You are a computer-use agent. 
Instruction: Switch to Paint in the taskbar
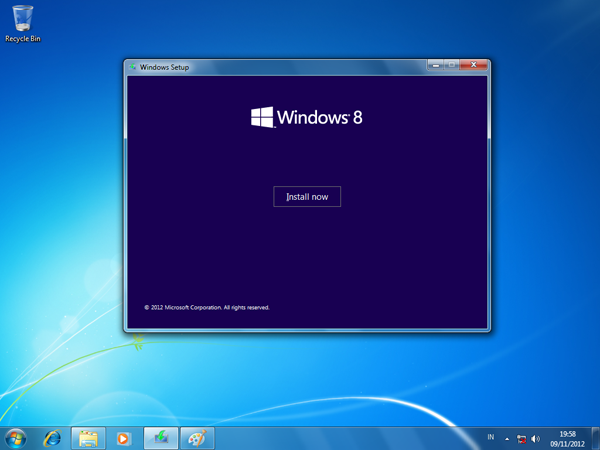tap(197, 438)
